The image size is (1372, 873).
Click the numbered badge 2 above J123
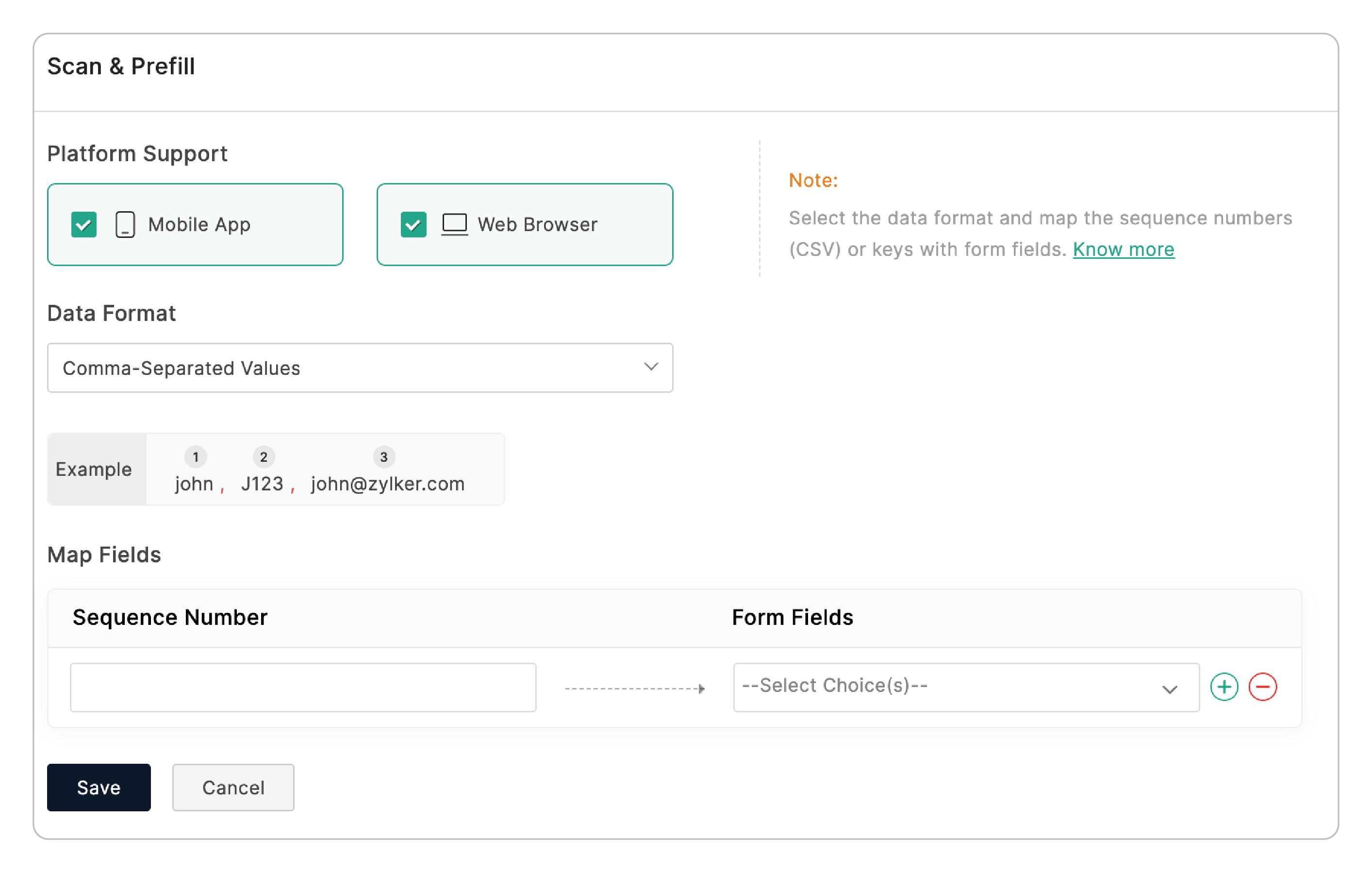264,456
